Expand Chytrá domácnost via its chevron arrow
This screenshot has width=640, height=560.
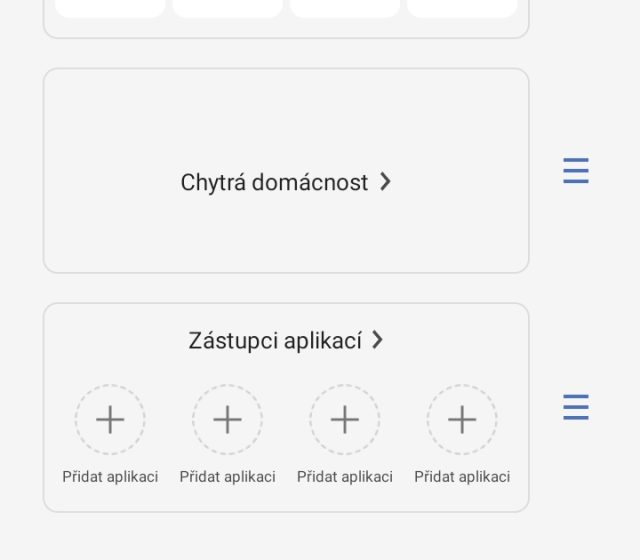(x=386, y=182)
